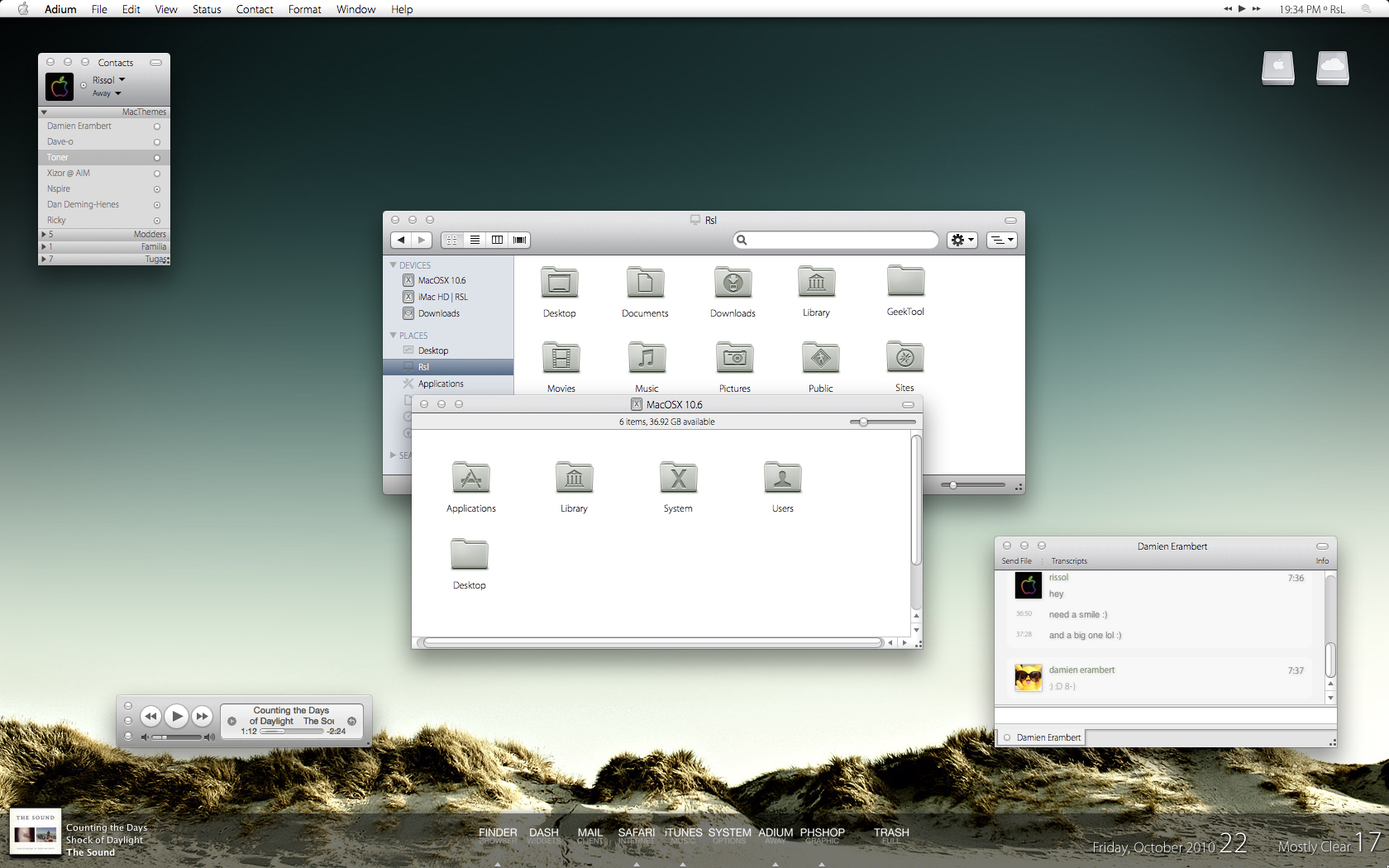Open the GeekTool folder
Viewport: 1389px width, 868px height.
(x=905, y=282)
